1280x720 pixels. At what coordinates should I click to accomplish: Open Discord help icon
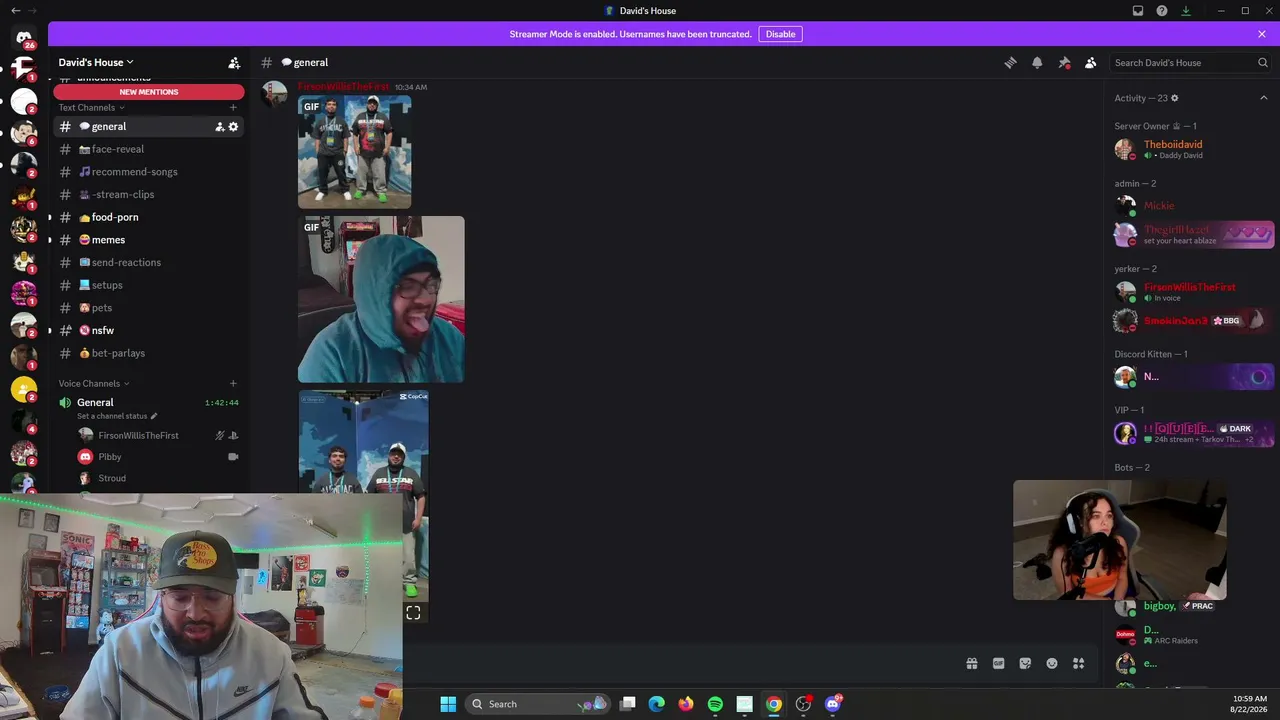click(x=1162, y=10)
